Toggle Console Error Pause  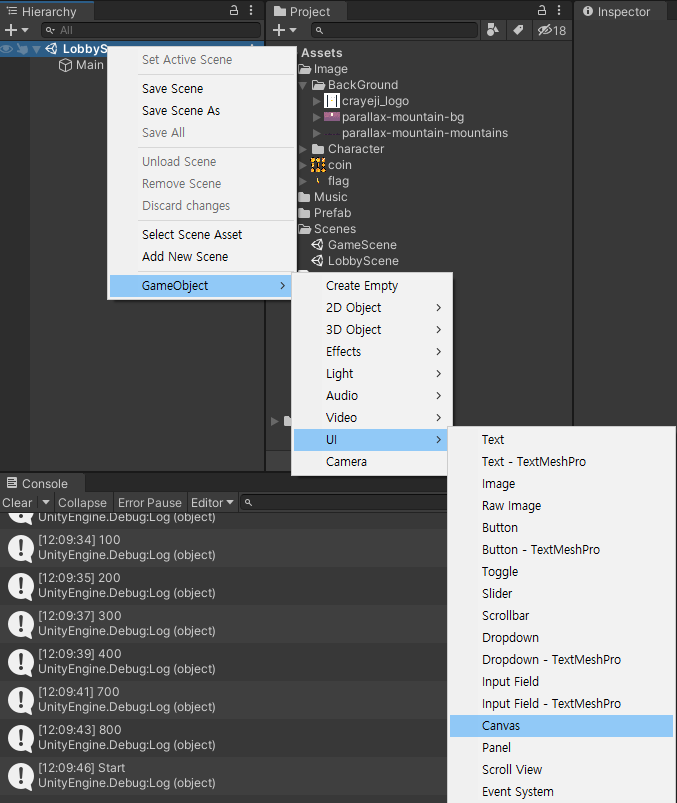150,503
